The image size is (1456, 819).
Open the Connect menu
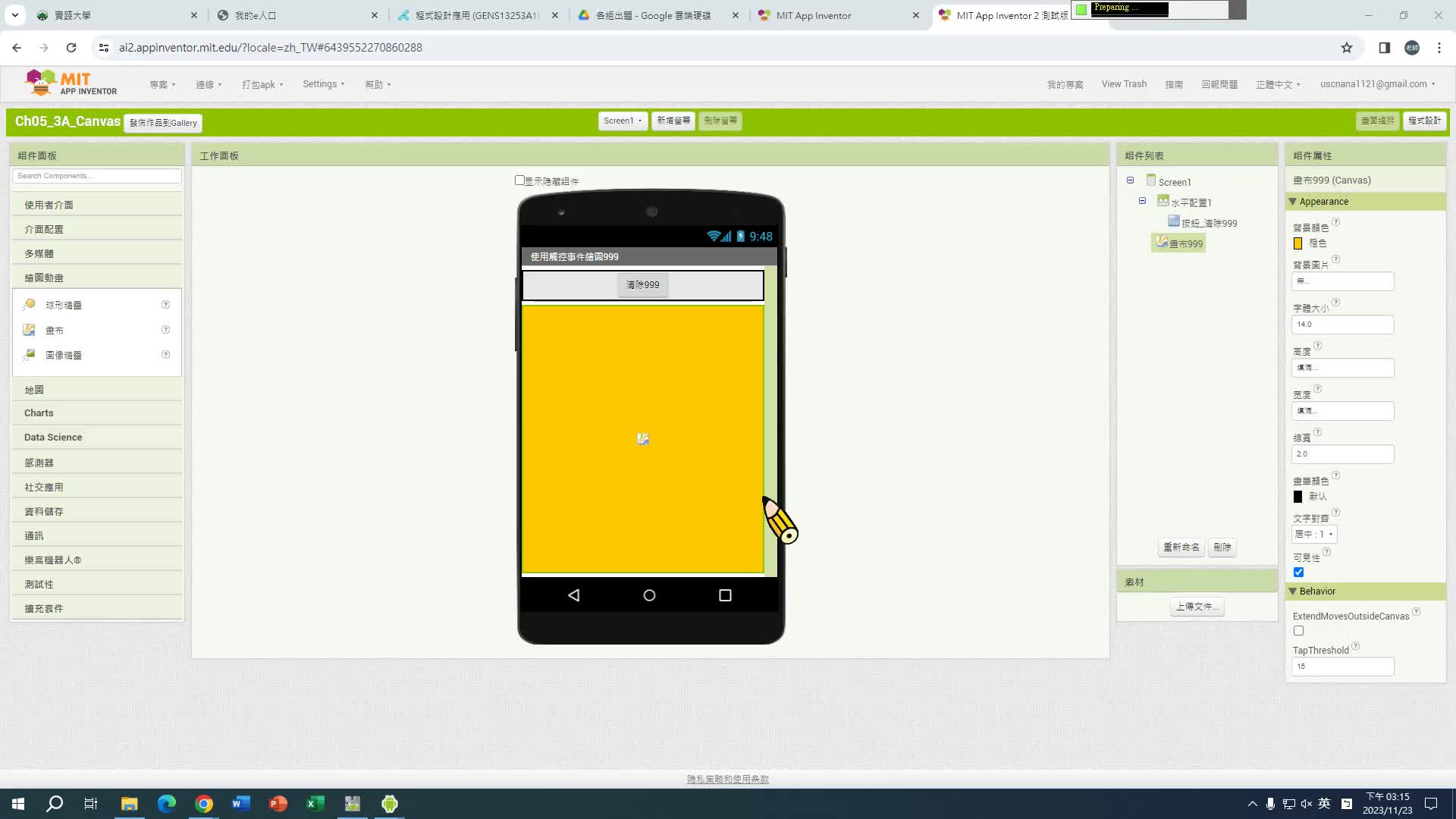[209, 85]
